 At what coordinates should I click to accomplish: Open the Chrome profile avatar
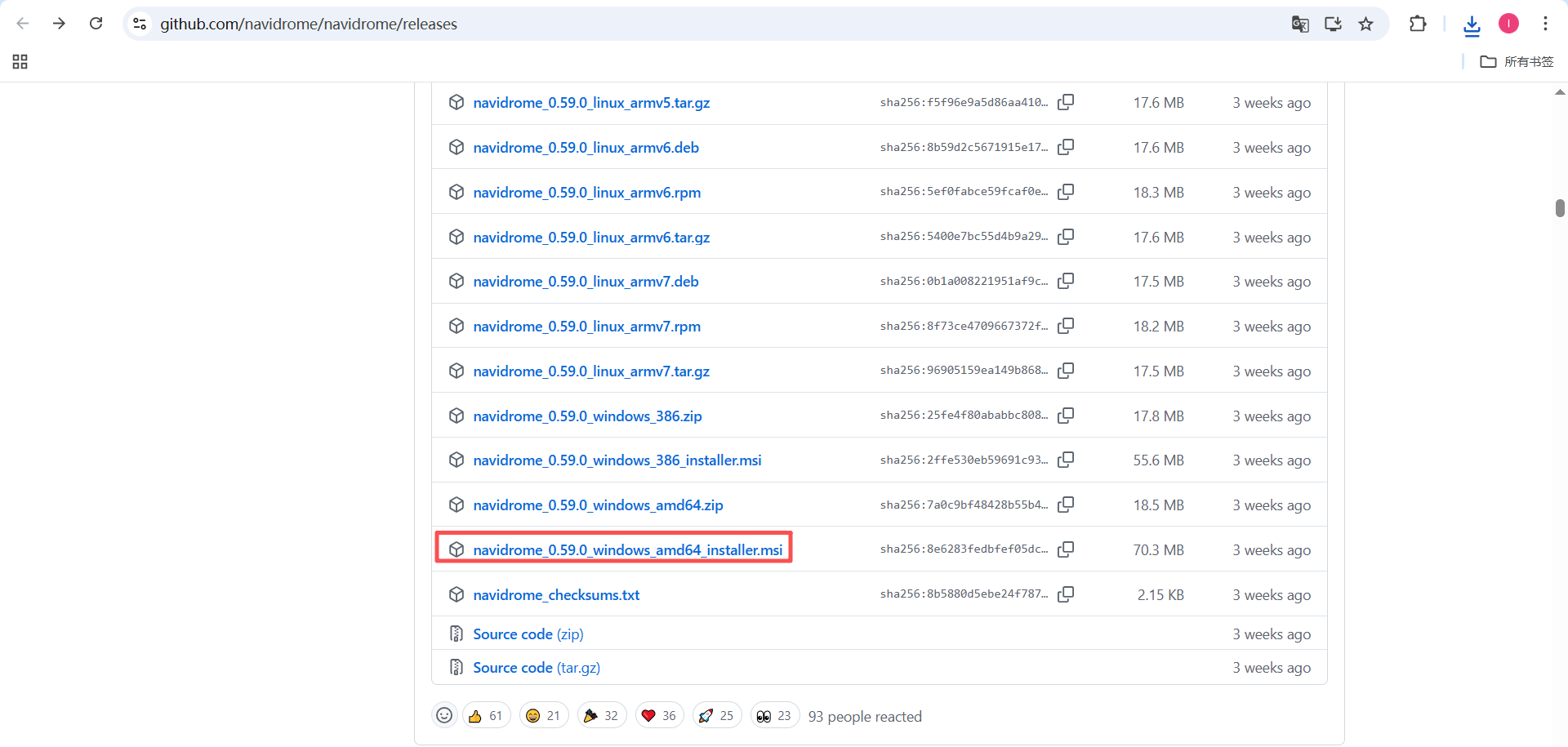(1508, 24)
